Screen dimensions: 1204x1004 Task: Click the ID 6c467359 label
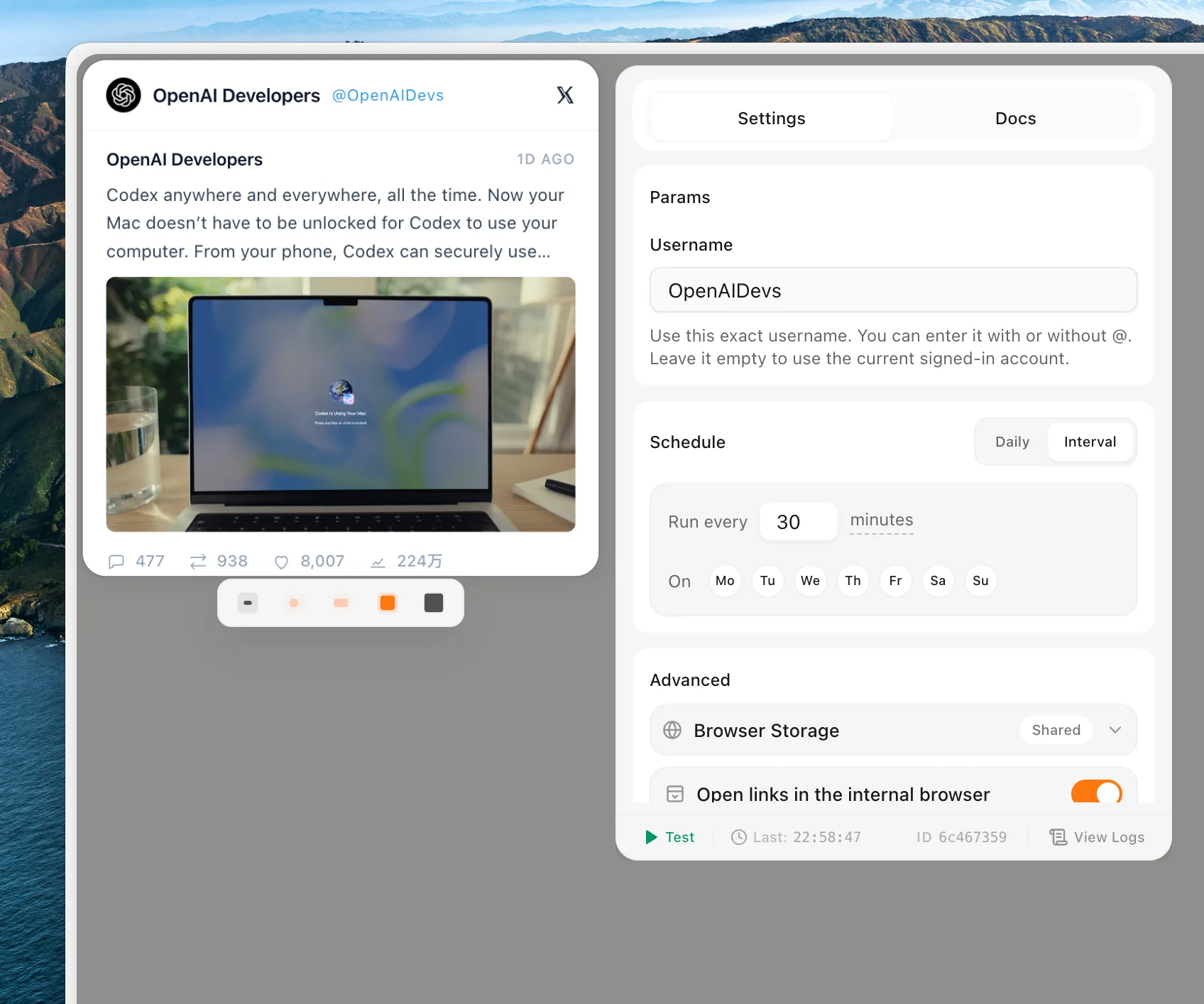pyautogui.click(x=961, y=837)
